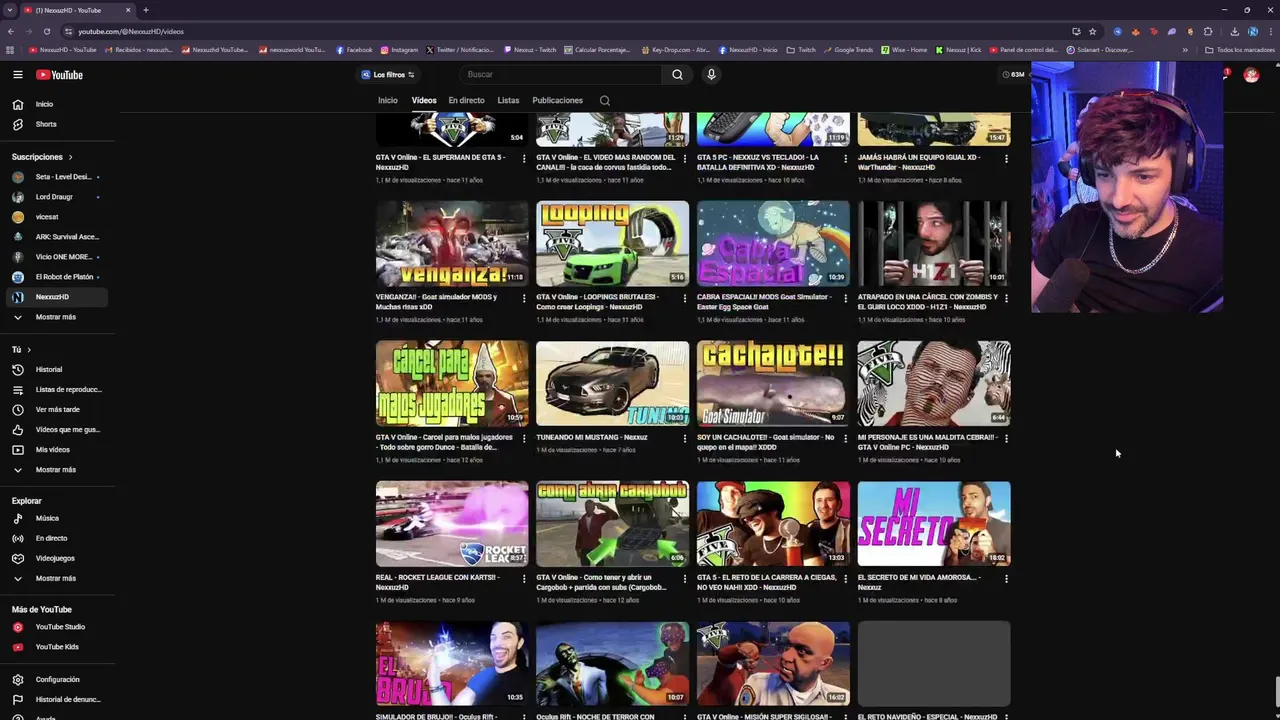
Task: Play Carcel para malos jugadores thumbnail
Action: [x=452, y=383]
